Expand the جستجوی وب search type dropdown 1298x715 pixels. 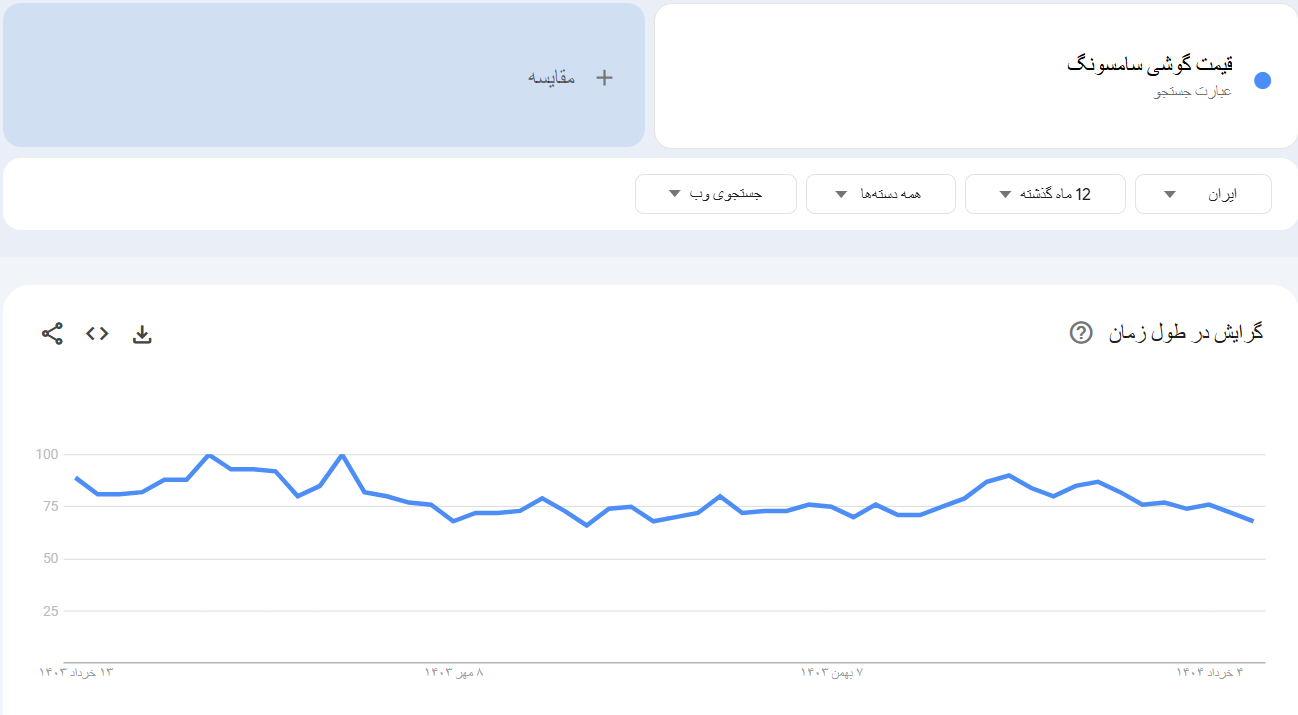(x=715, y=194)
